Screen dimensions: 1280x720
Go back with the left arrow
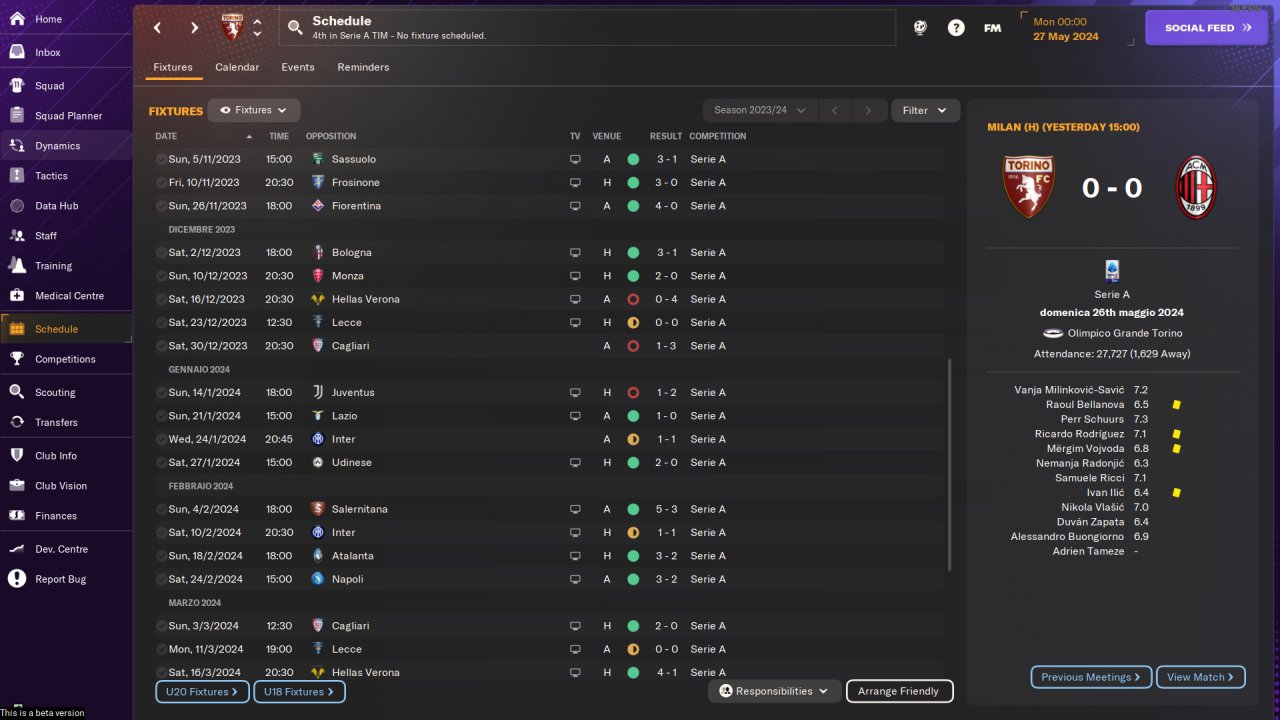click(157, 28)
